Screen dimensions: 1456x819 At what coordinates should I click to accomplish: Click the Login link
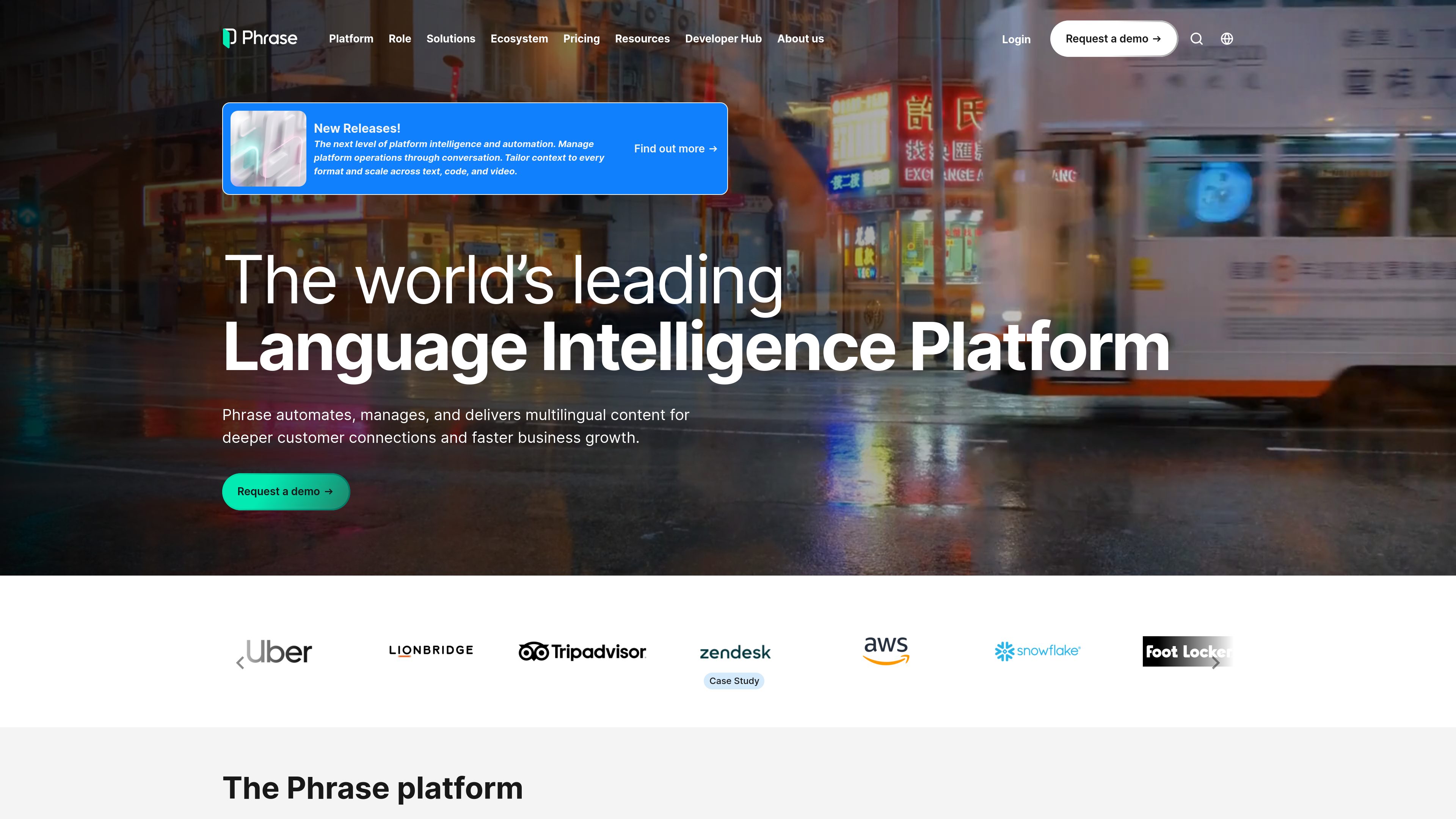(1016, 39)
